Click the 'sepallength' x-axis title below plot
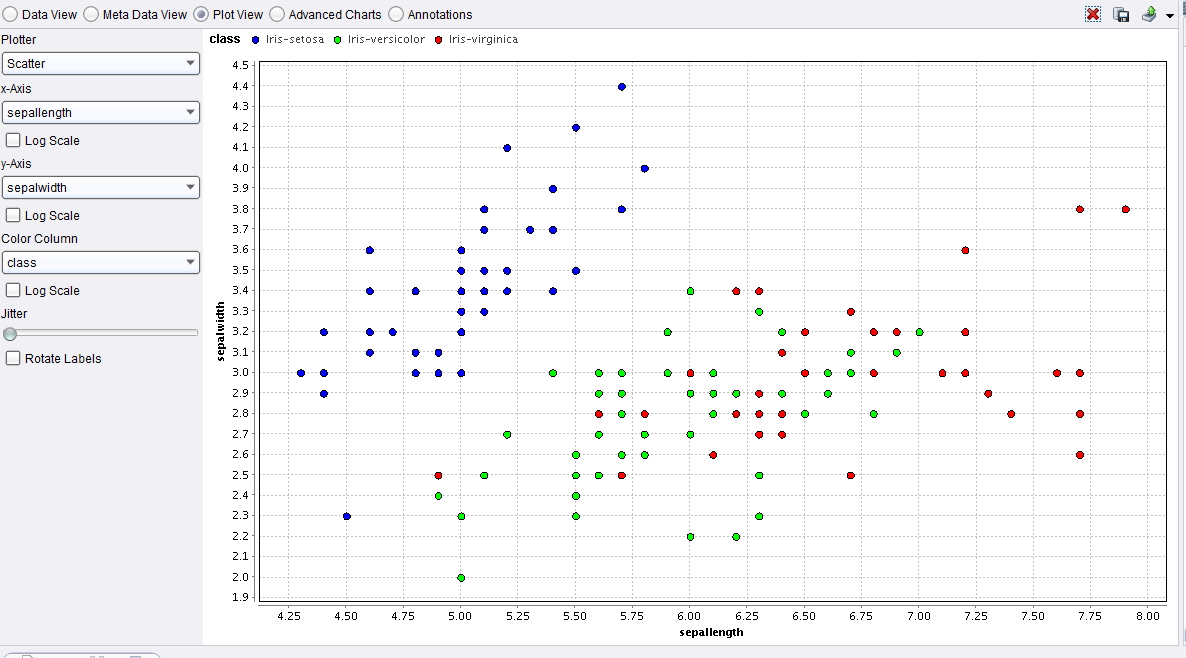The width and height of the screenshot is (1186, 658). click(711, 632)
